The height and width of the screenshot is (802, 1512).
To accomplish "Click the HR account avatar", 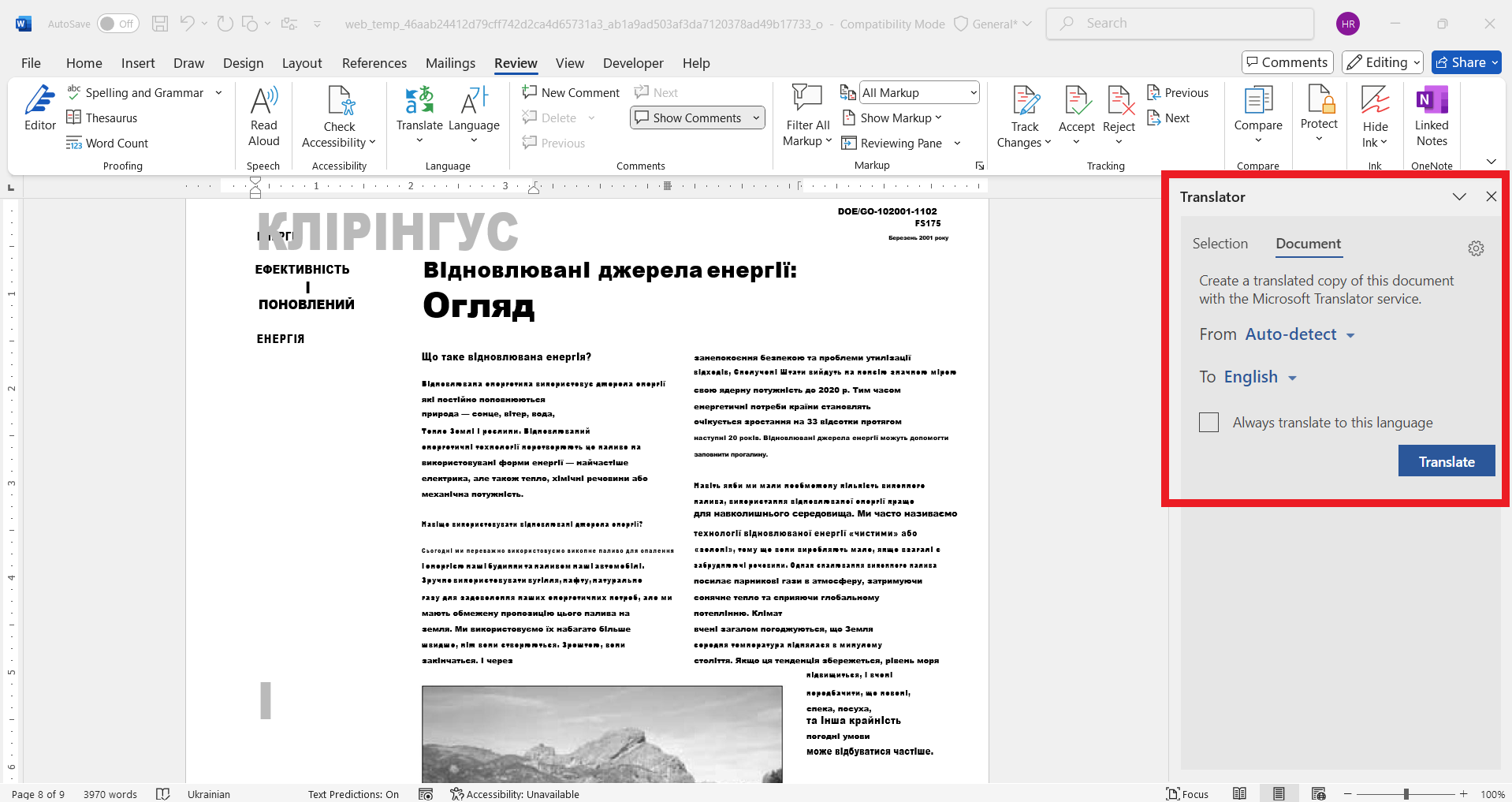I will click(1348, 24).
